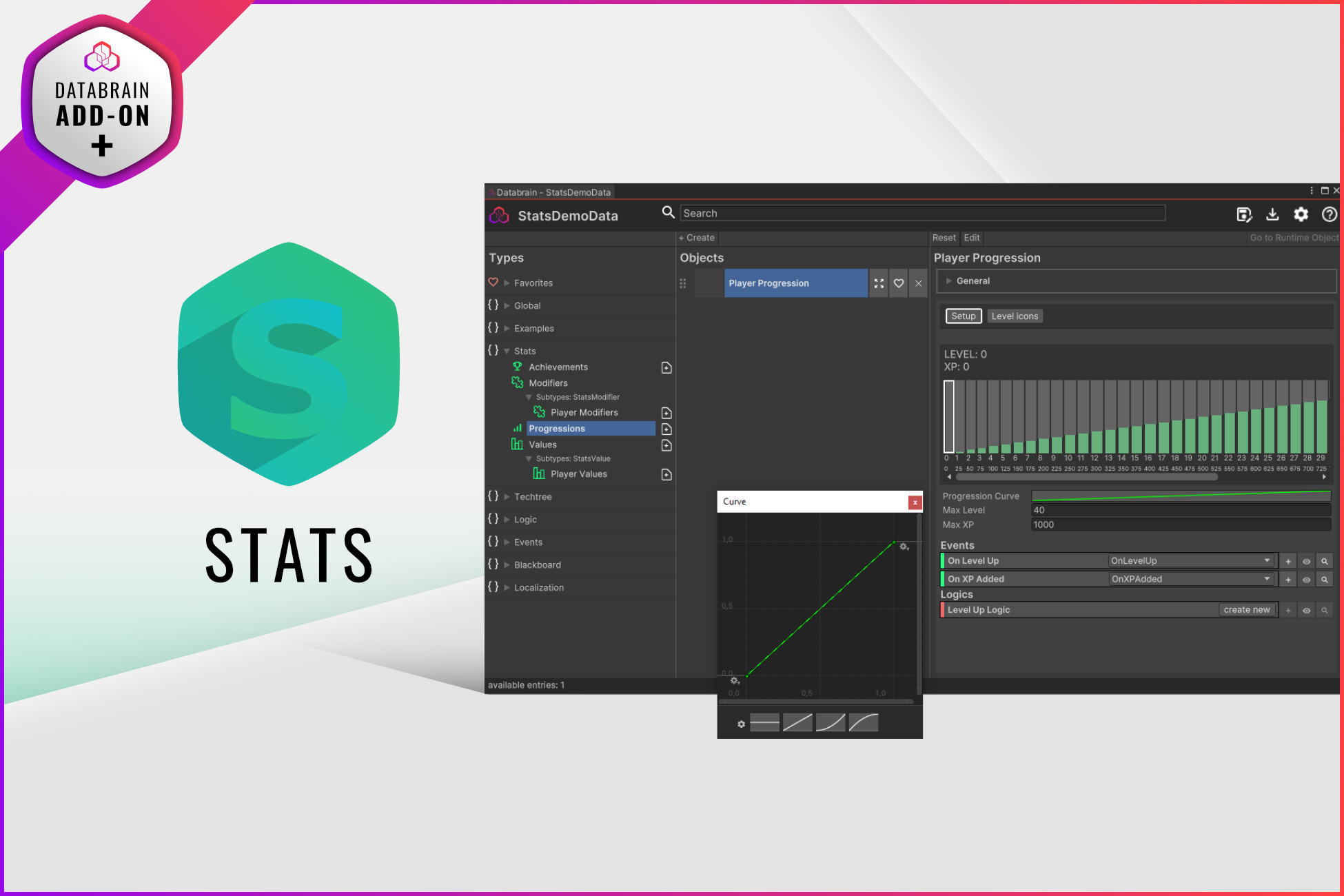Click the heart icon on Player Progression object
Image resolution: width=1344 pixels, height=896 pixels.
pos(898,283)
